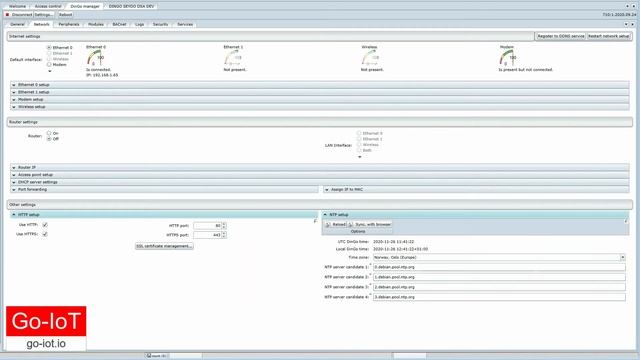Image resolution: width=640 pixels, height=360 pixels.
Task: Click the Ethernet 0 signal gauge
Action: [96, 58]
